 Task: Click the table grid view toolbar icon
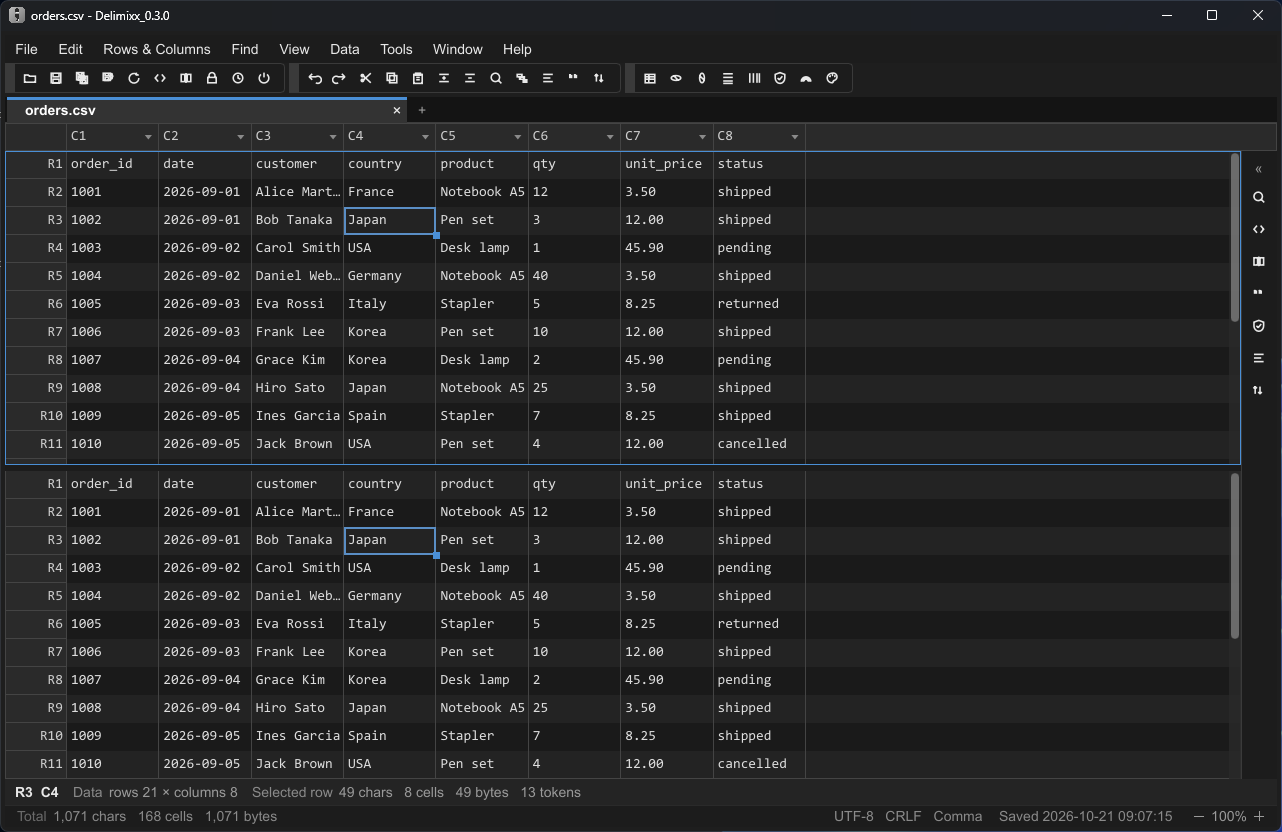click(650, 78)
